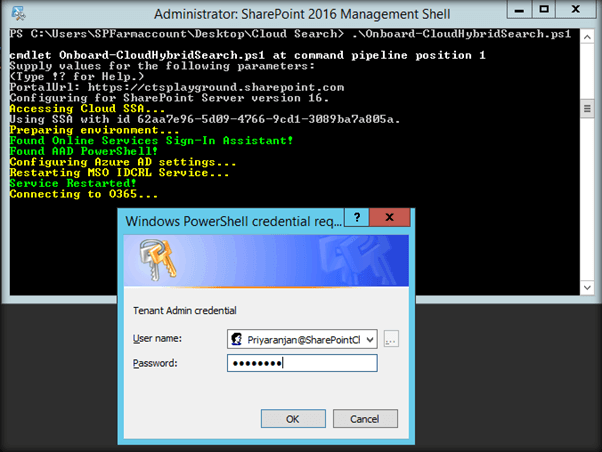The width and height of the screenshot is (602, 452).
Task: Click the 'Administrator: SharePoint 2016 Management Shell' title
Action: 302,14
